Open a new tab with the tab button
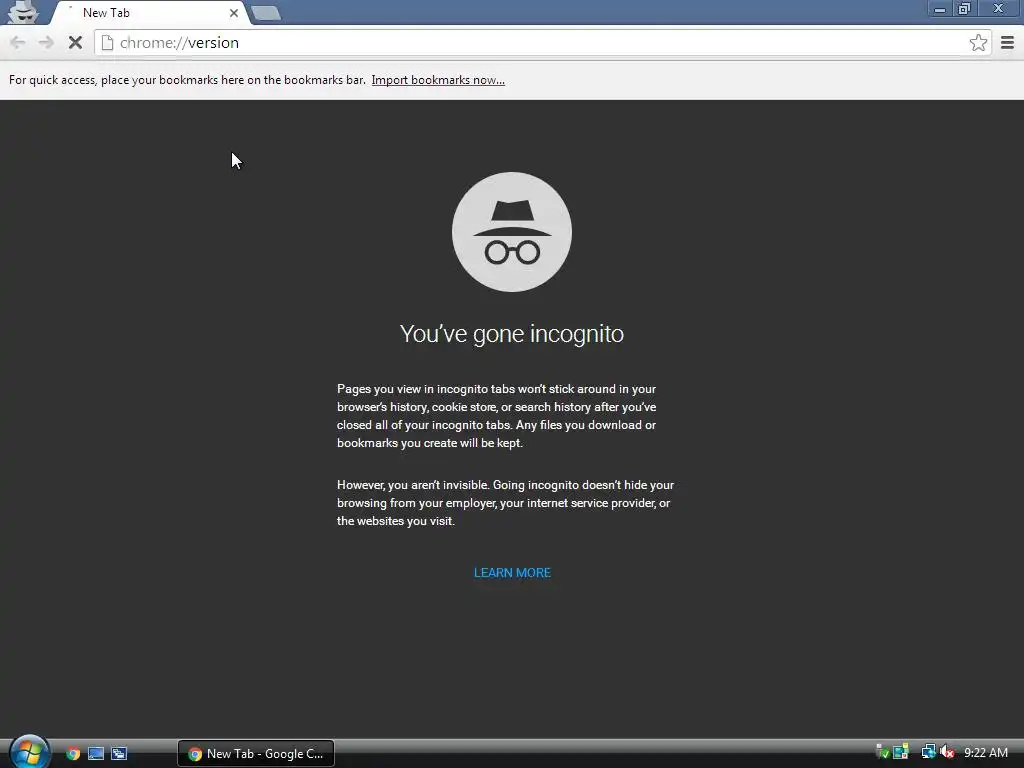Screen dimensions: 1024x768 266,13
